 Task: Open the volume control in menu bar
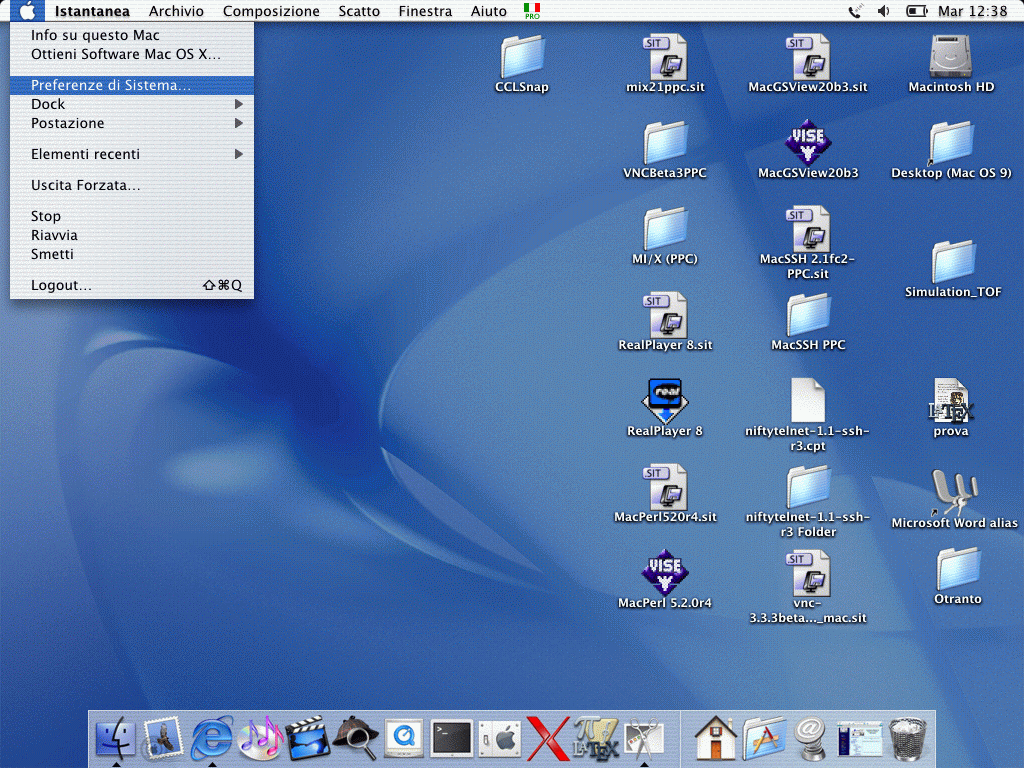coord(884,11)
